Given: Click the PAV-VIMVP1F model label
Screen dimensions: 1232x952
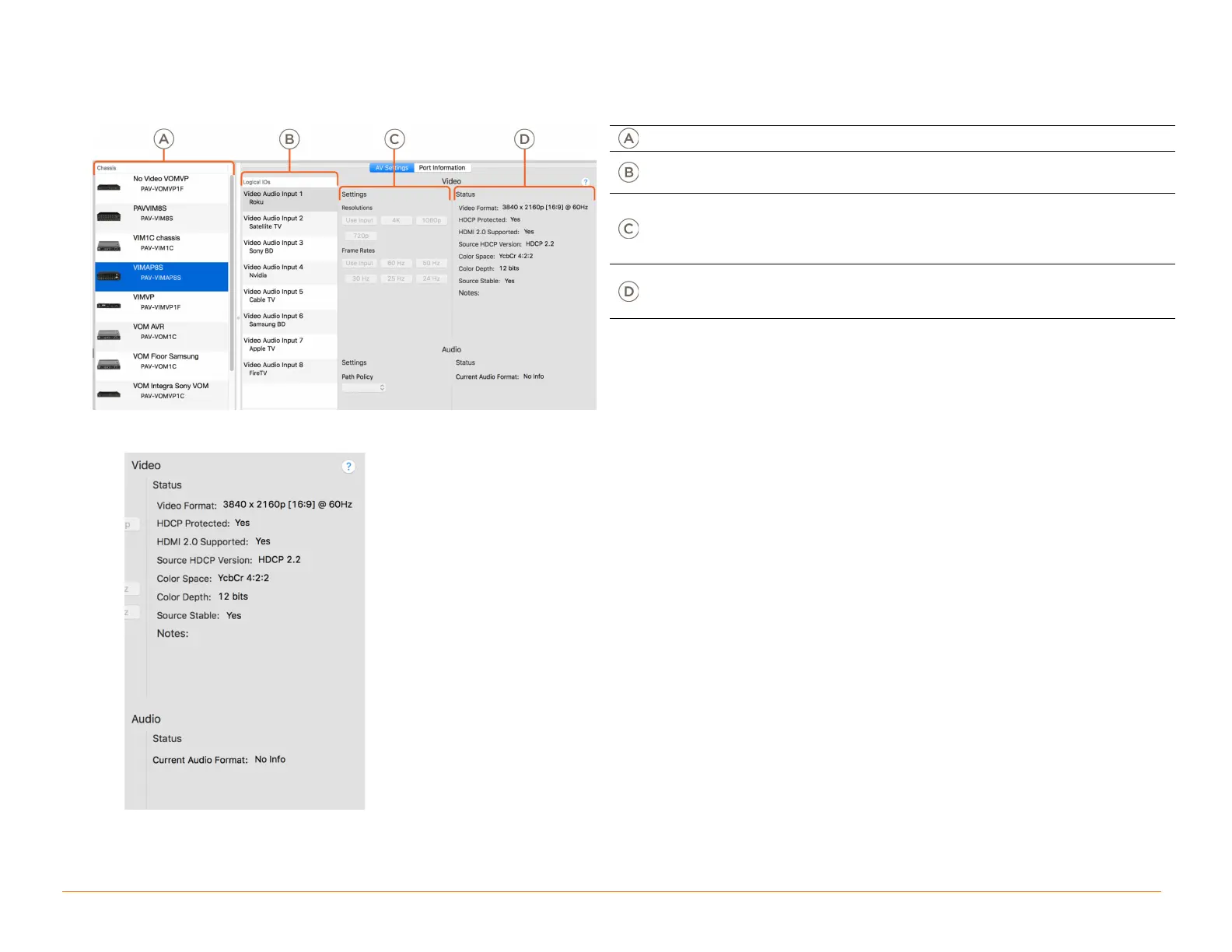Looking at the screenshot, I should pyautogui.click(x=160, y=307).
